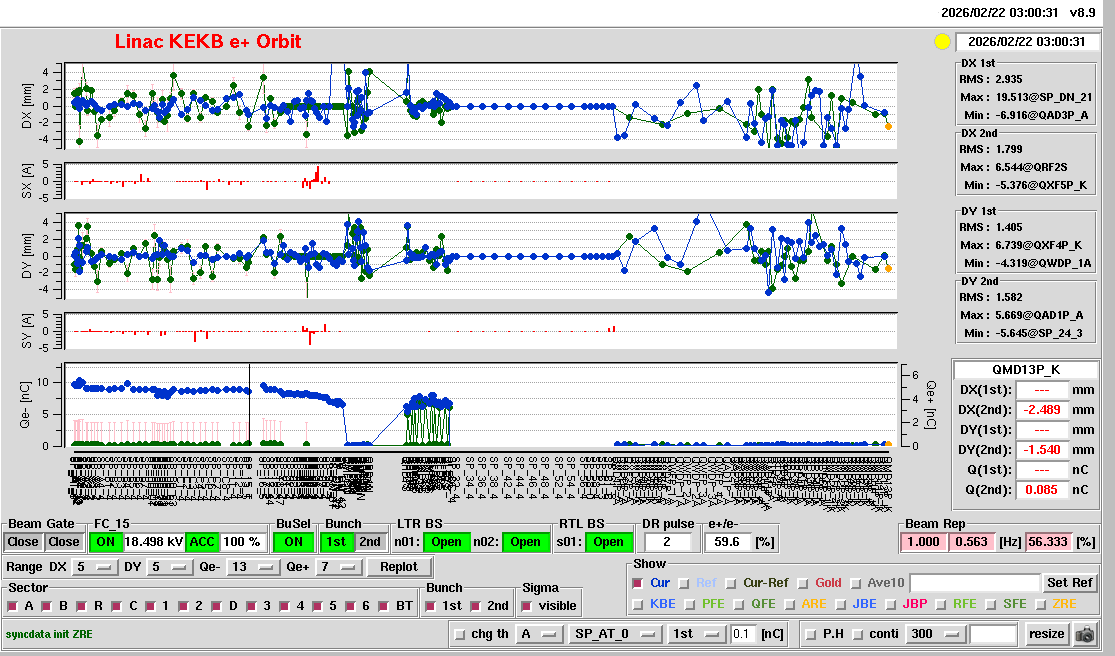
Task: Toggle Sigma visible checkbox
Action: click(528, 606)
